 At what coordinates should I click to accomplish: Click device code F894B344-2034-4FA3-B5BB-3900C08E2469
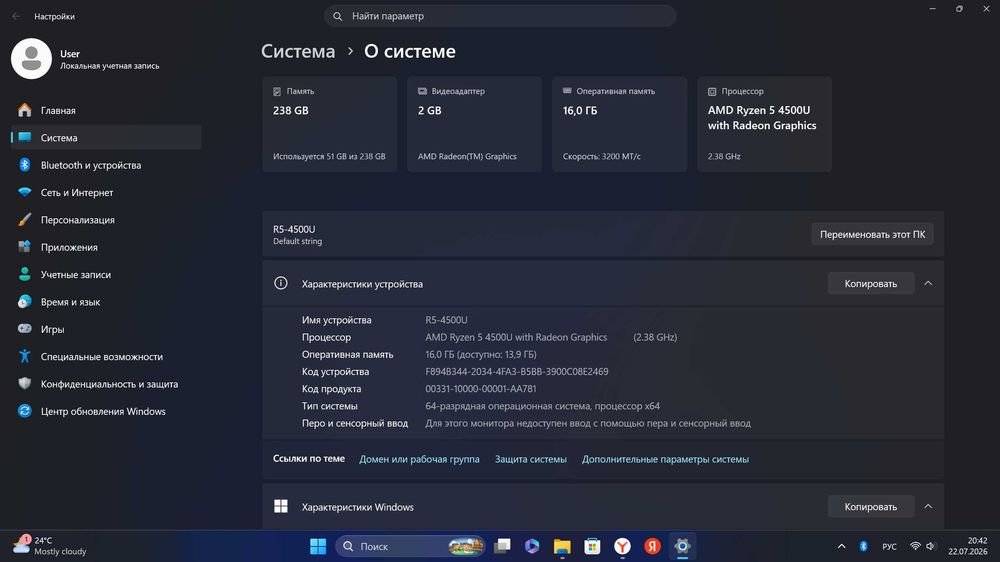click(517, 371)
